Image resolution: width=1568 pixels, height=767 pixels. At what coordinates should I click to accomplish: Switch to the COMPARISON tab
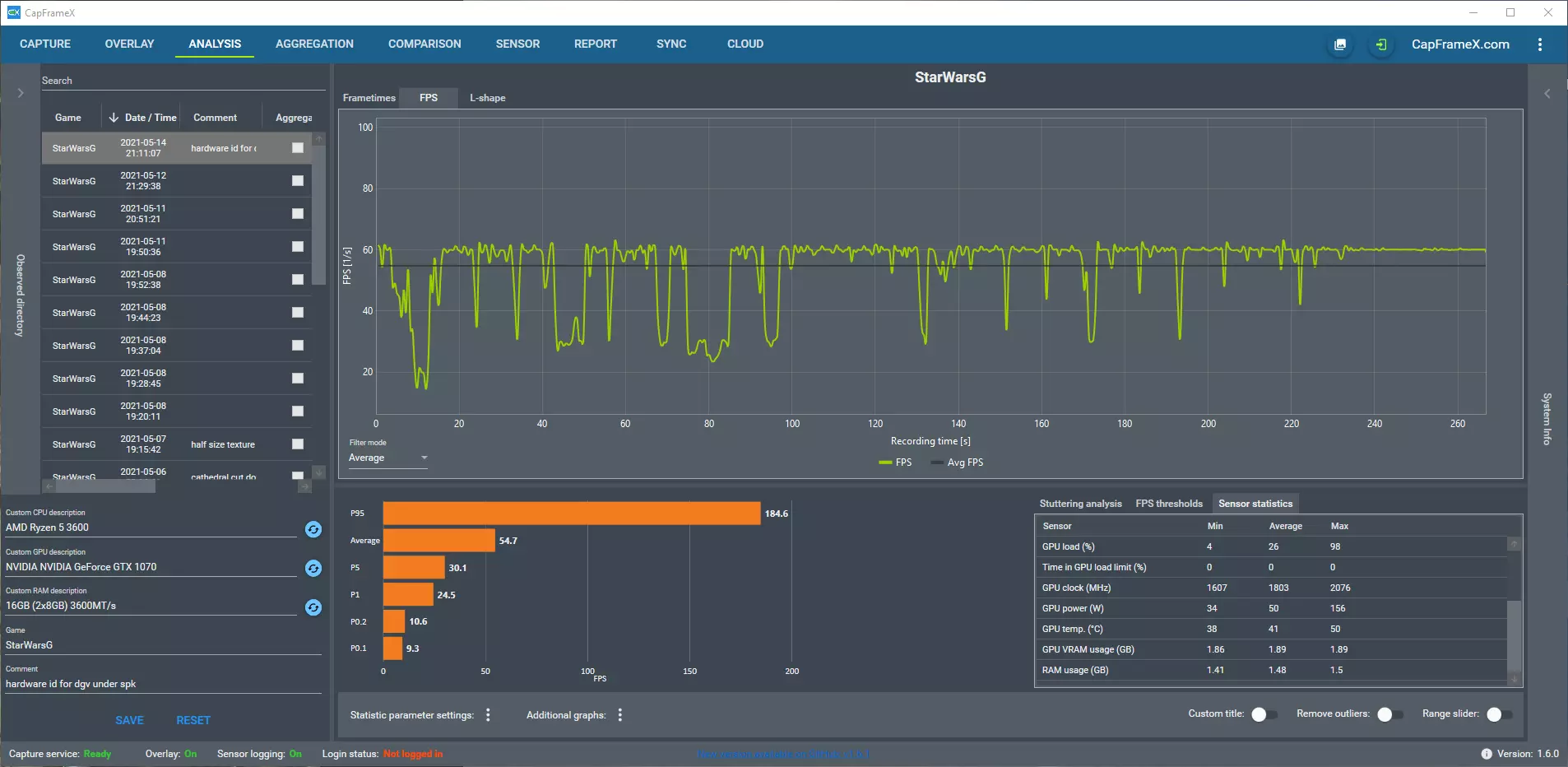click(424, 44)
